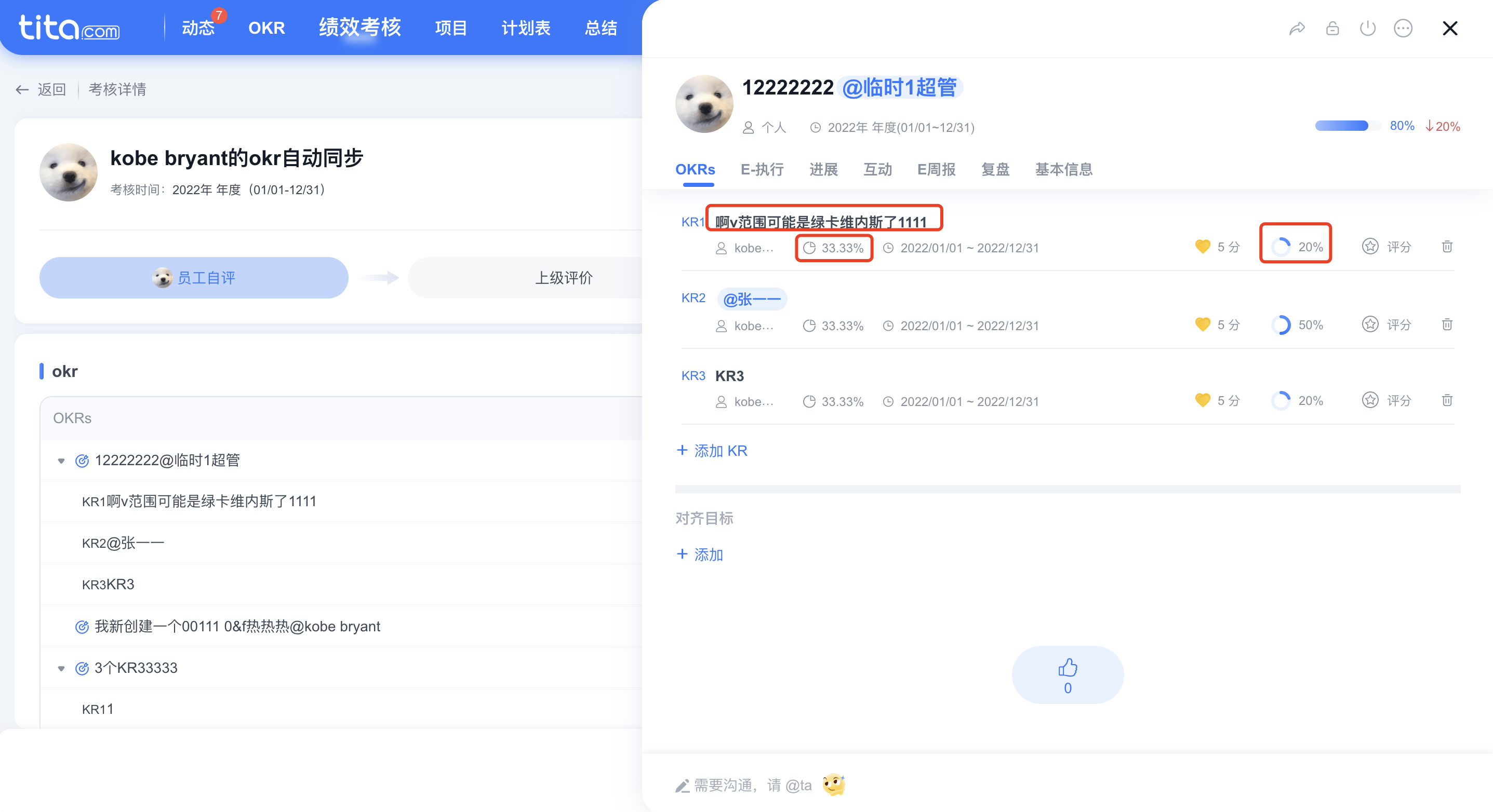Click the 返回 back link

(51, 89)
